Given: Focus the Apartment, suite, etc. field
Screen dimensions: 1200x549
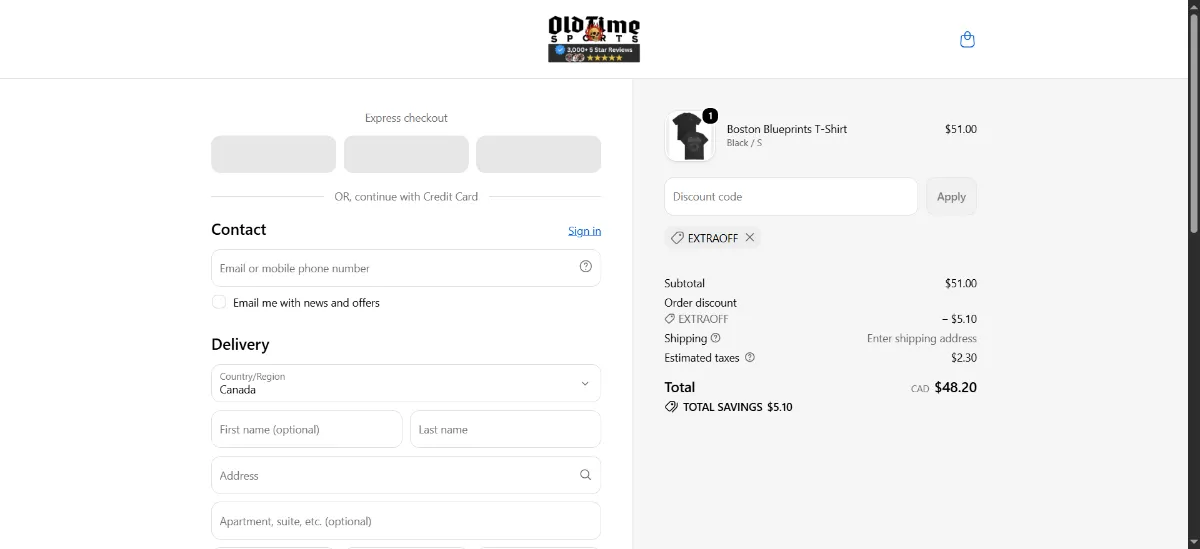Looking at the screenshot, I should (x=406, y=521).
